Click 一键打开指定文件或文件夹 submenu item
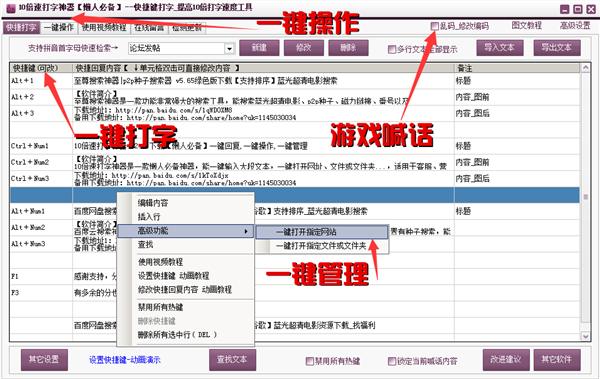 click(x=322, y=246)
